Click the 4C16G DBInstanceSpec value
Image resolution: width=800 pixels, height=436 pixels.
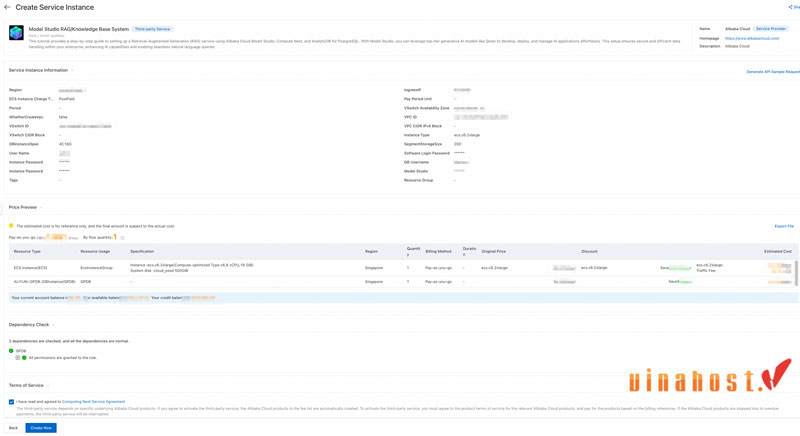(65, 144)
